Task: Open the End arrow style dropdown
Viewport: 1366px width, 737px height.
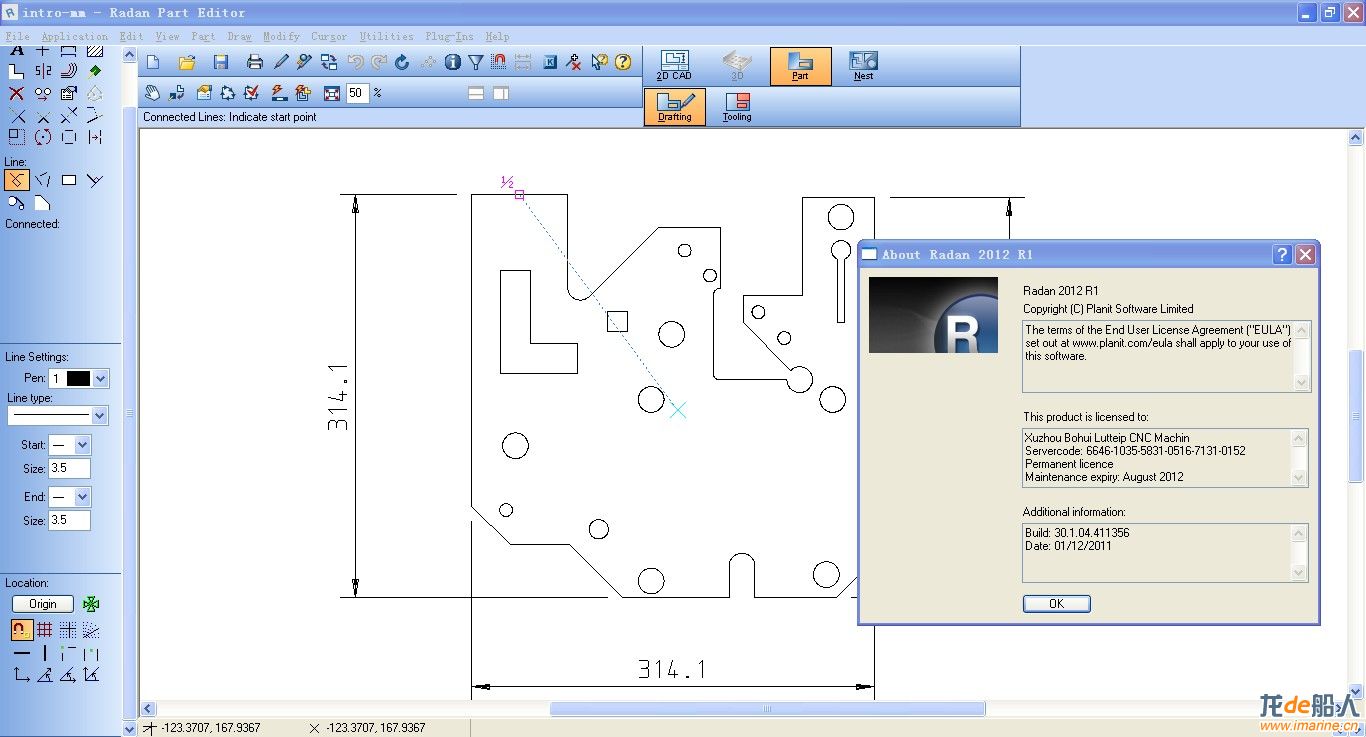Action: pyautogui.click(x=82, y=497)
